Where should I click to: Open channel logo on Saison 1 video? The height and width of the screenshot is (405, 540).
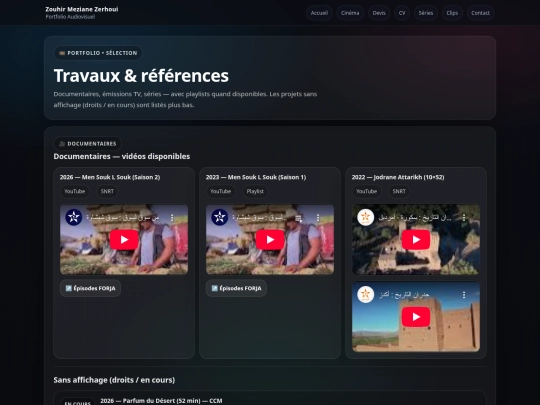pyautogui.click(x=220, y=217)
